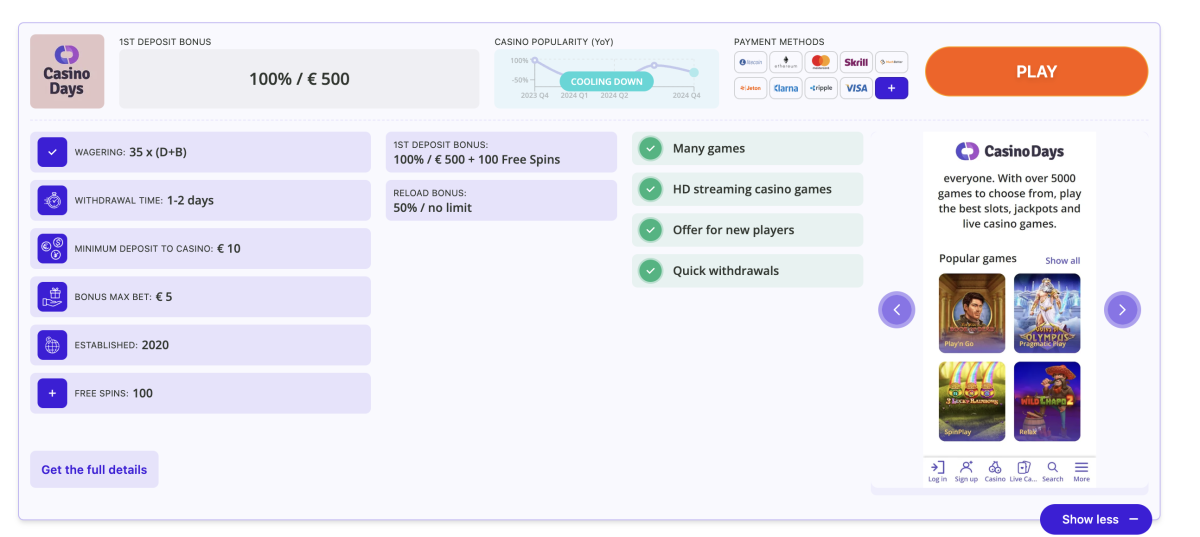Select the Klarna payment icon
1200x537 pixels.
(x=786, y=88)
